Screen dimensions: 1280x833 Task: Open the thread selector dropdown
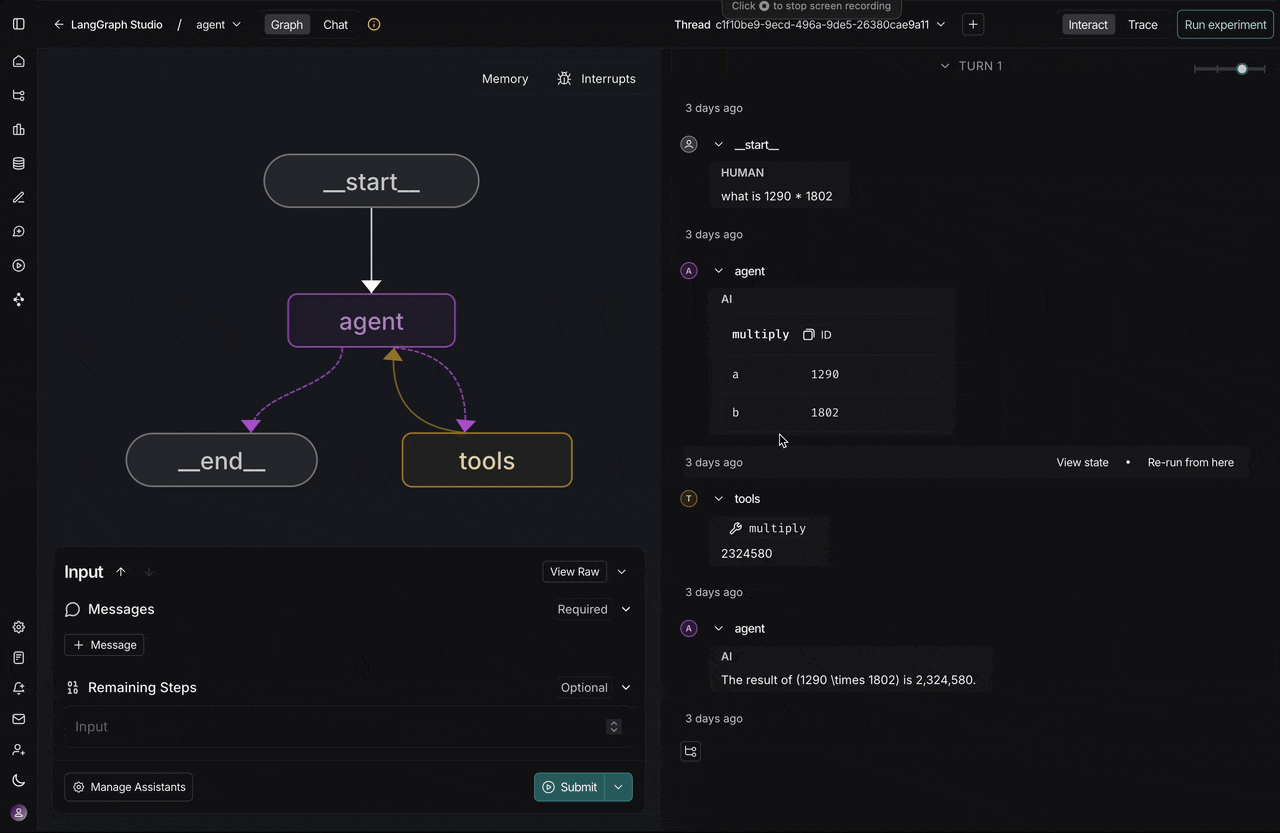pyautogui.click(x=939, y=24)
